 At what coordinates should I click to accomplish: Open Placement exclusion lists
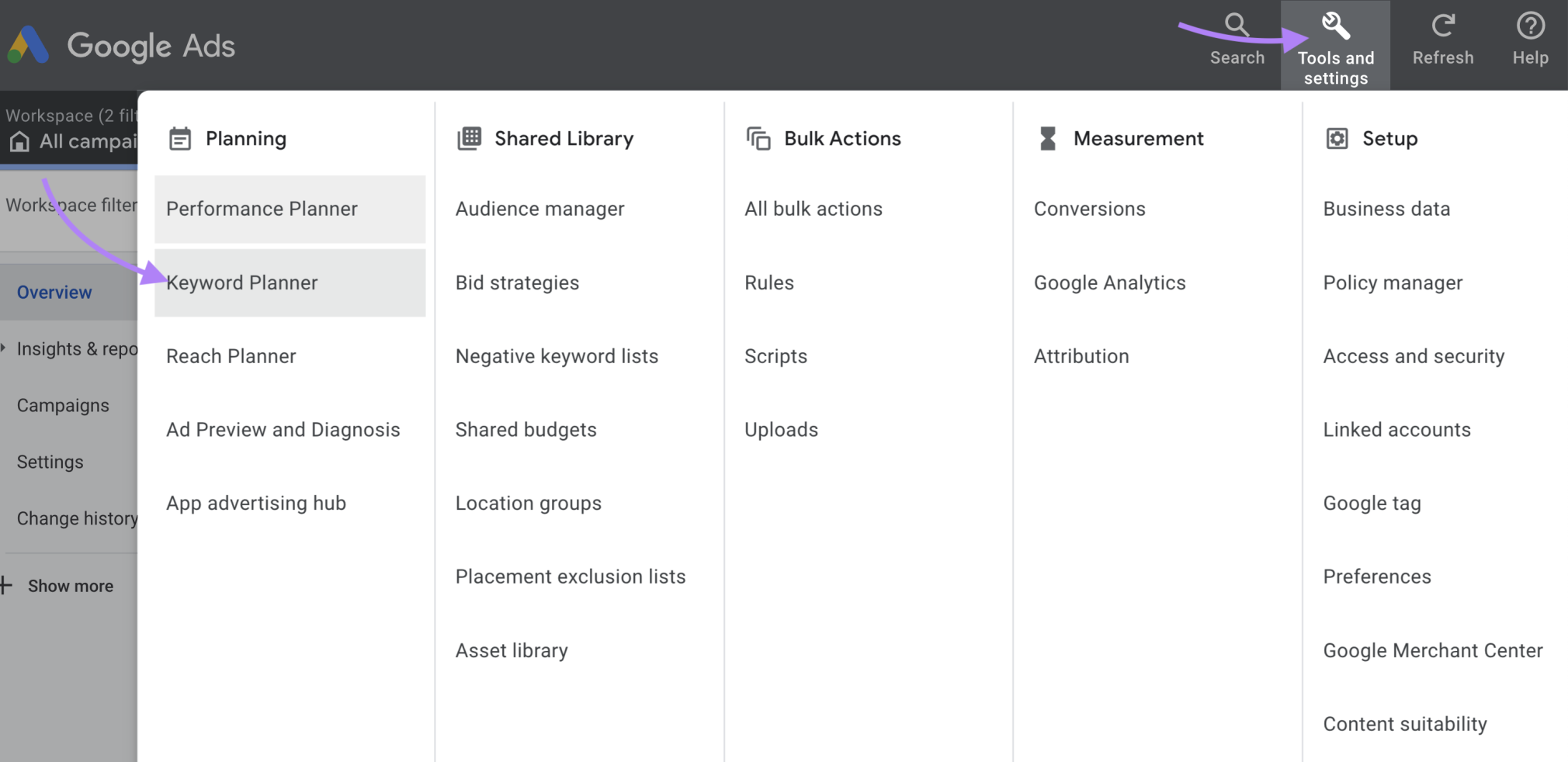571,577
